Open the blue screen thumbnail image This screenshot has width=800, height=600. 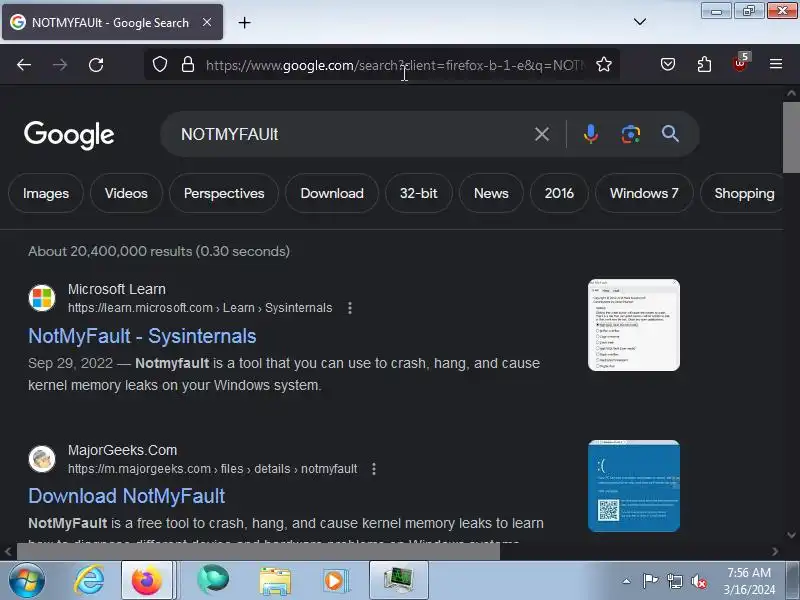(634, 486)
